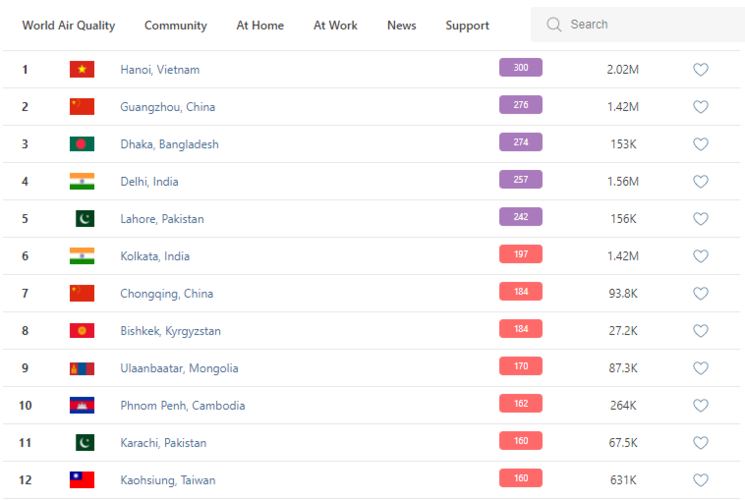Image resolution: width=745 pixels, height=500 pixels.
Task: Add Dhaka, Bangladesh to favorites
Action: pyautogui.click(x=700, y=144)
